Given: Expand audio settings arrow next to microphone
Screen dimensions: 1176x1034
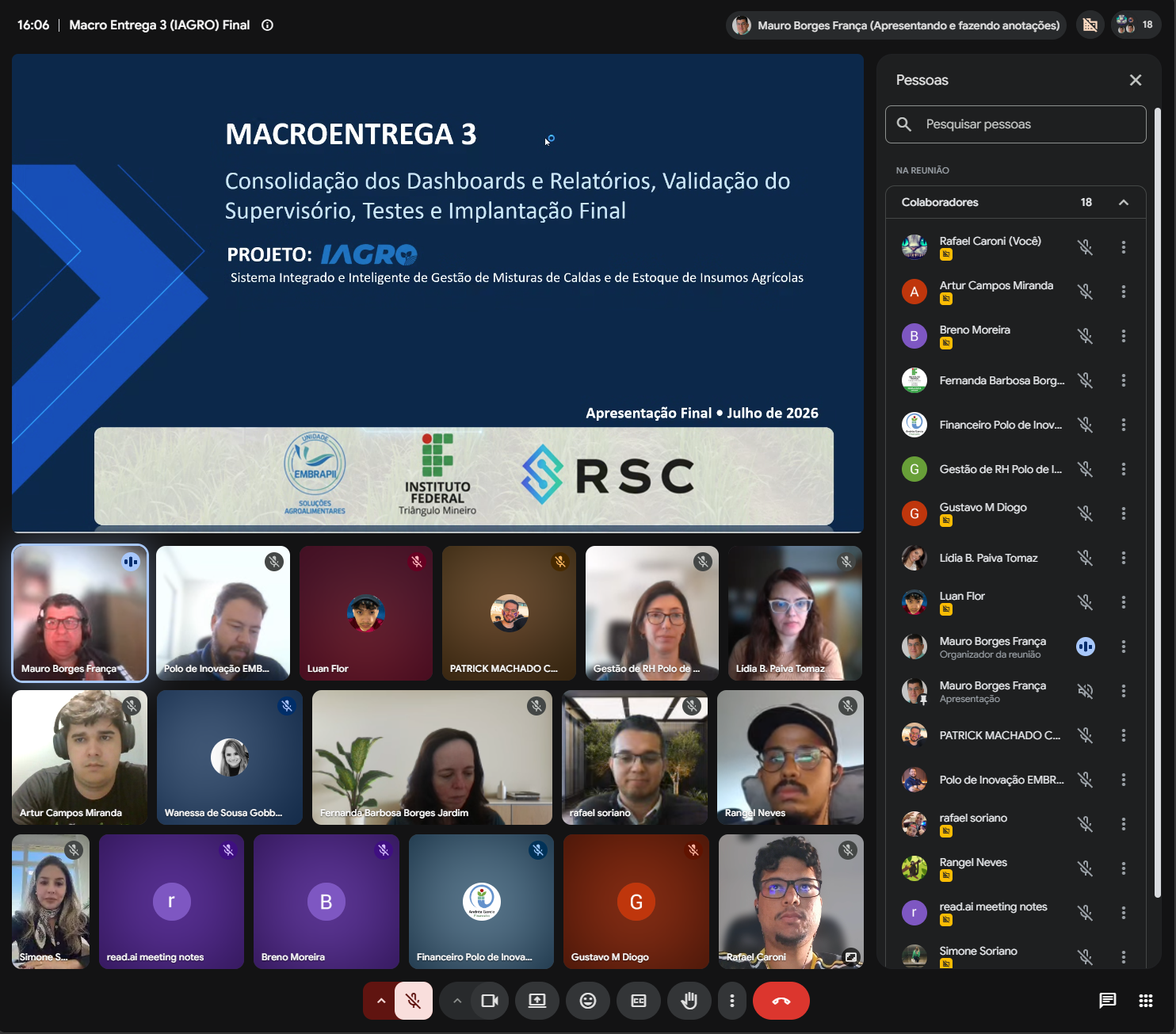Looking at the screenshot, I should (x=381, y=1001).
